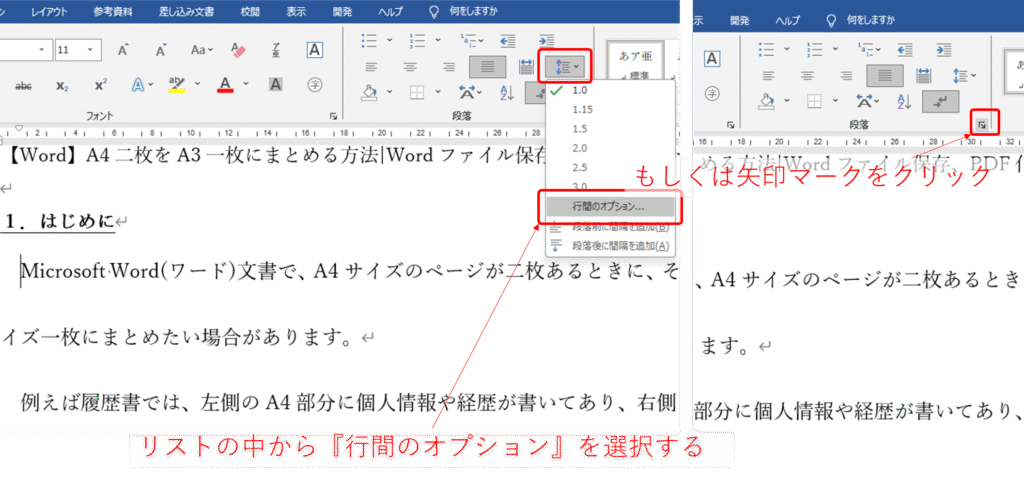Select 行間のオプション from the spacing list
Viewport: 1024px width, 479px height.
[x=608, y=207]
